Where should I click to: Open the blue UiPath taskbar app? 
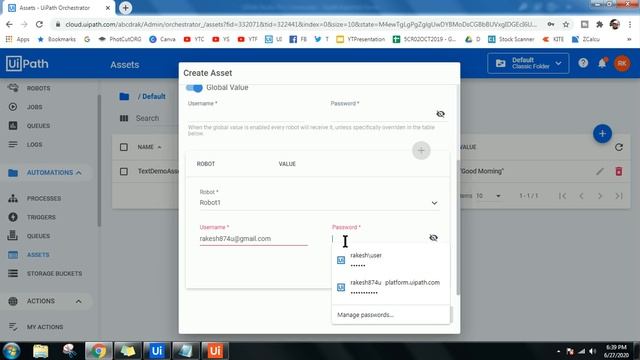pyautogui.click(x=157, y=351)
